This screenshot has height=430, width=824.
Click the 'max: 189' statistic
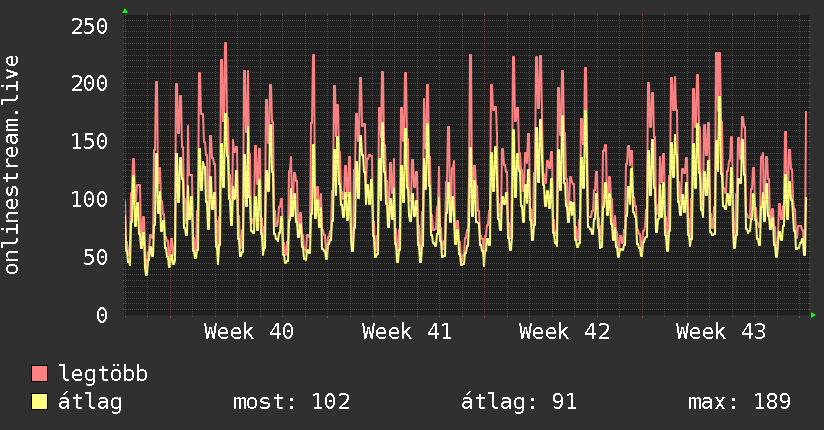[x=739, y=402]
